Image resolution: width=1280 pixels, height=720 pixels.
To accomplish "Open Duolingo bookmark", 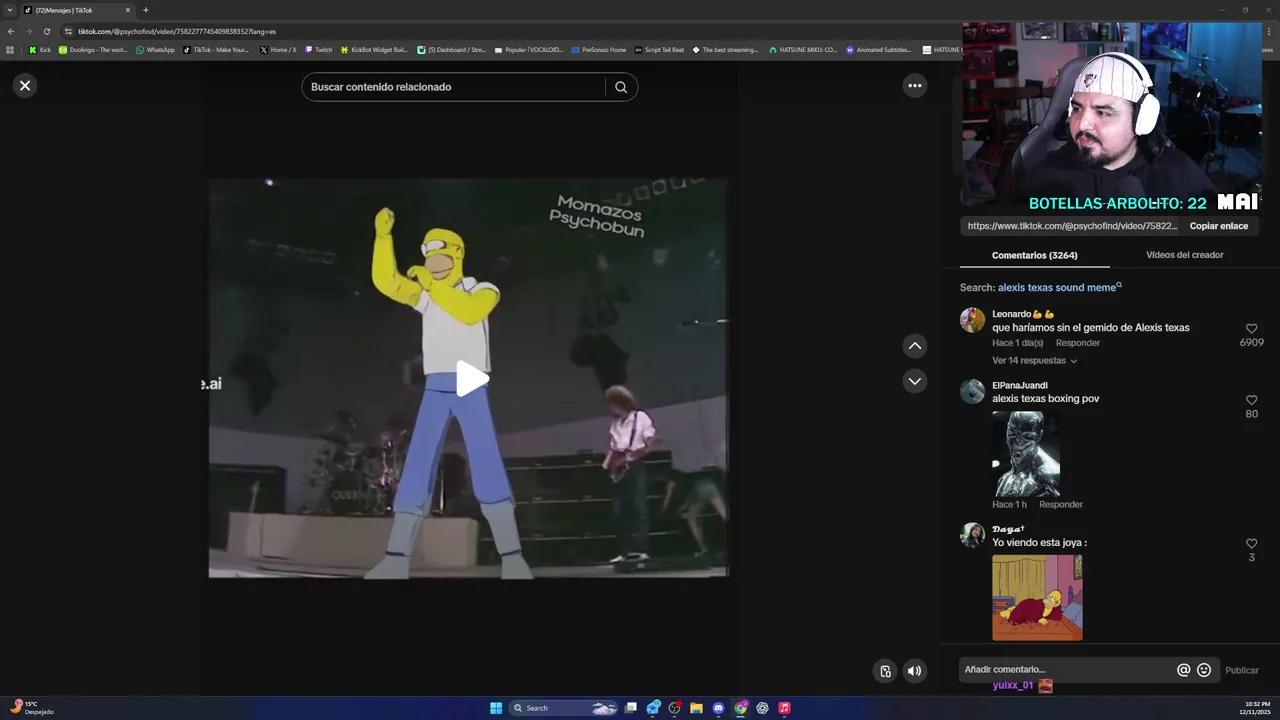I will (x=93, y=49).
